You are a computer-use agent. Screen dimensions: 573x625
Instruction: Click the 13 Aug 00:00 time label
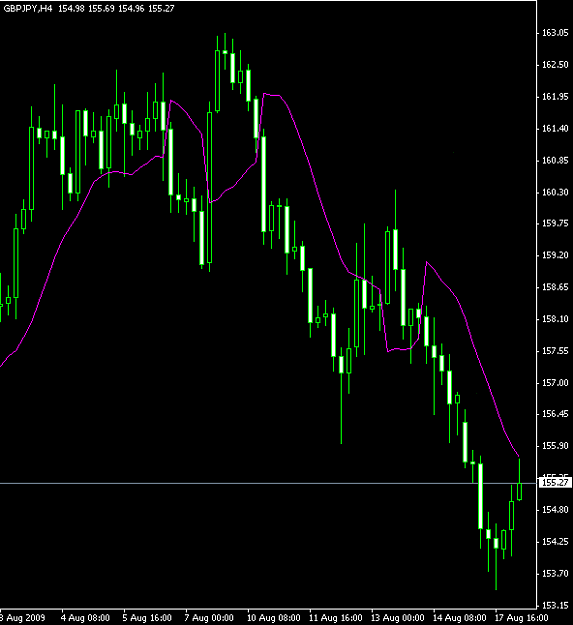coord(398,618)
